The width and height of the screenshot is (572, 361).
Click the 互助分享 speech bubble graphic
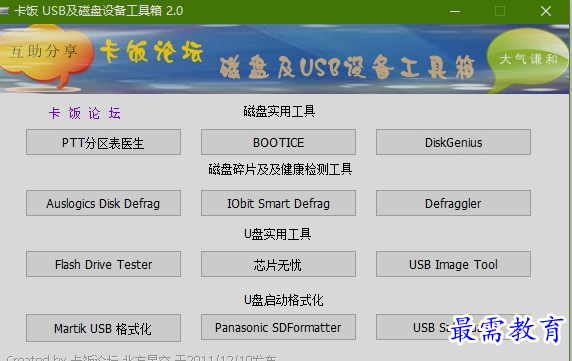(x=46, y=55)
